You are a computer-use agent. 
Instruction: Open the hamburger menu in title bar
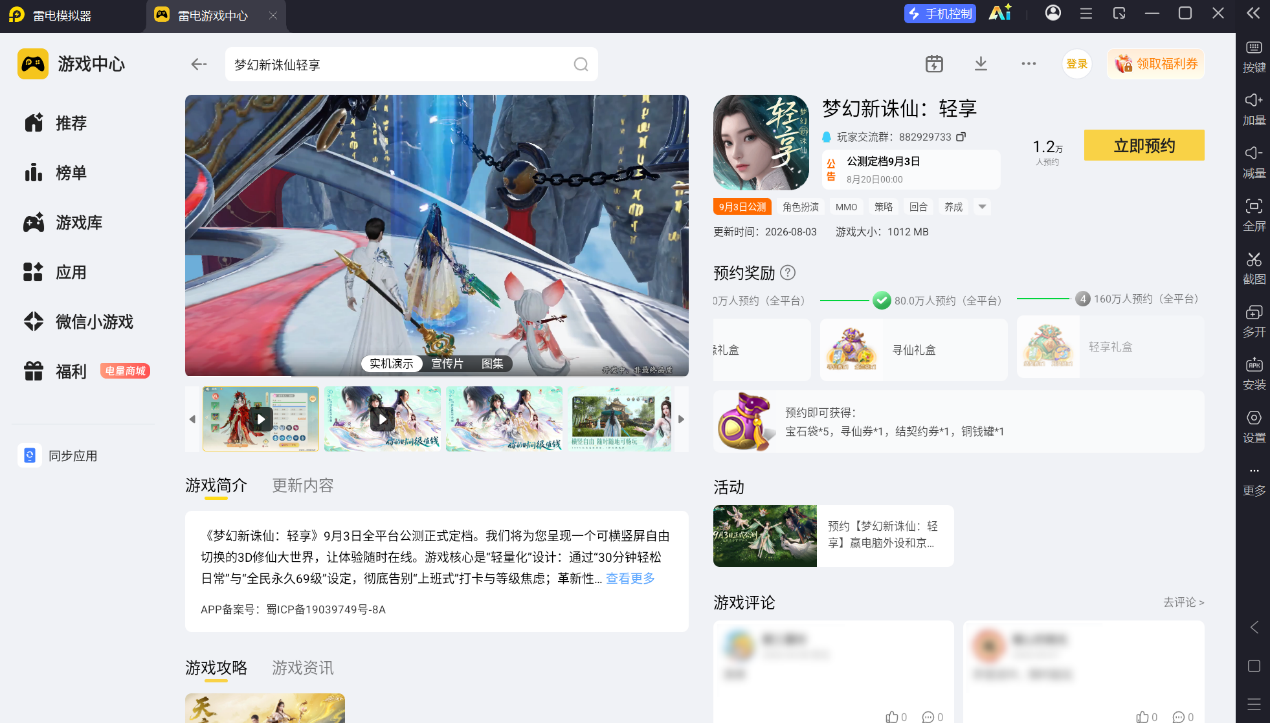[1086, 13]
